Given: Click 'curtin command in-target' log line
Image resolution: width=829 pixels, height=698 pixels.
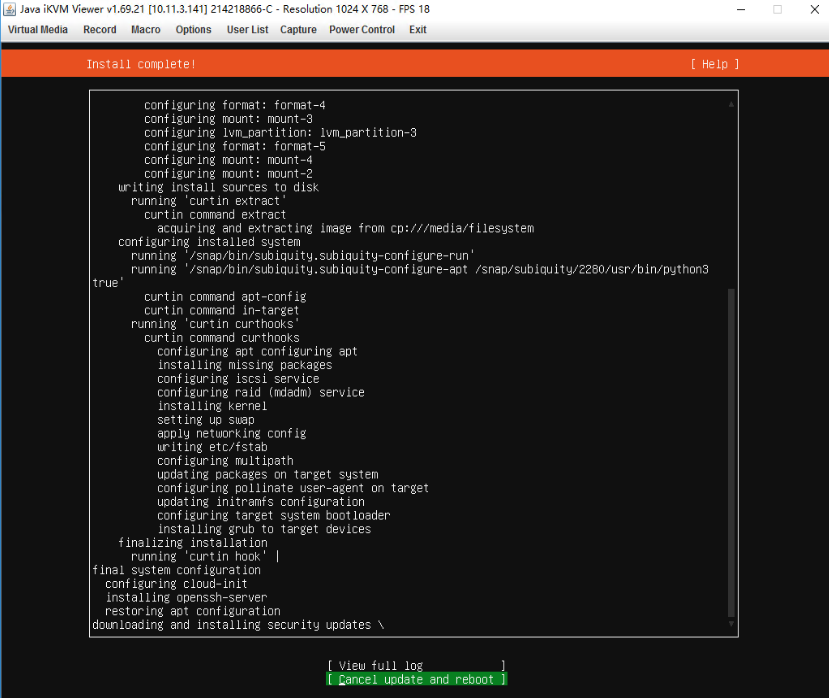Looking at the screenshot, I should (222, 310).
